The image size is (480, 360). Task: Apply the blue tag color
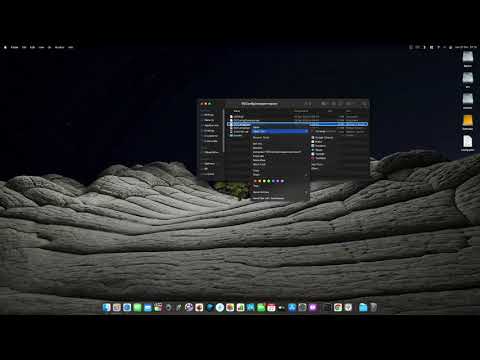click(x=273, y=181)
